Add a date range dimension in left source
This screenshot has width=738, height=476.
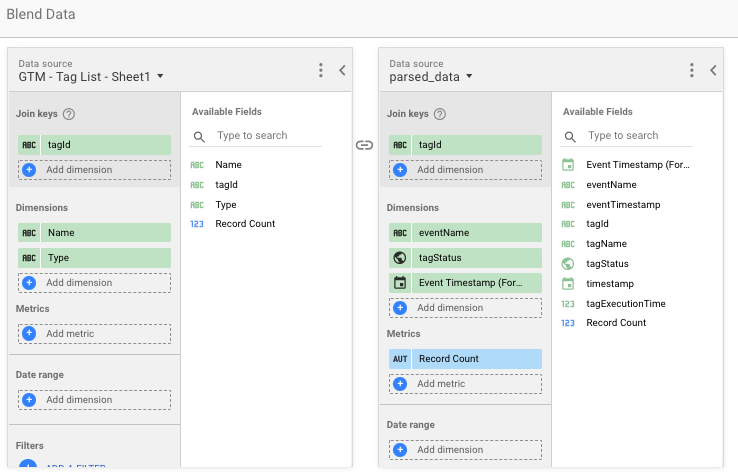pos(94,399)
